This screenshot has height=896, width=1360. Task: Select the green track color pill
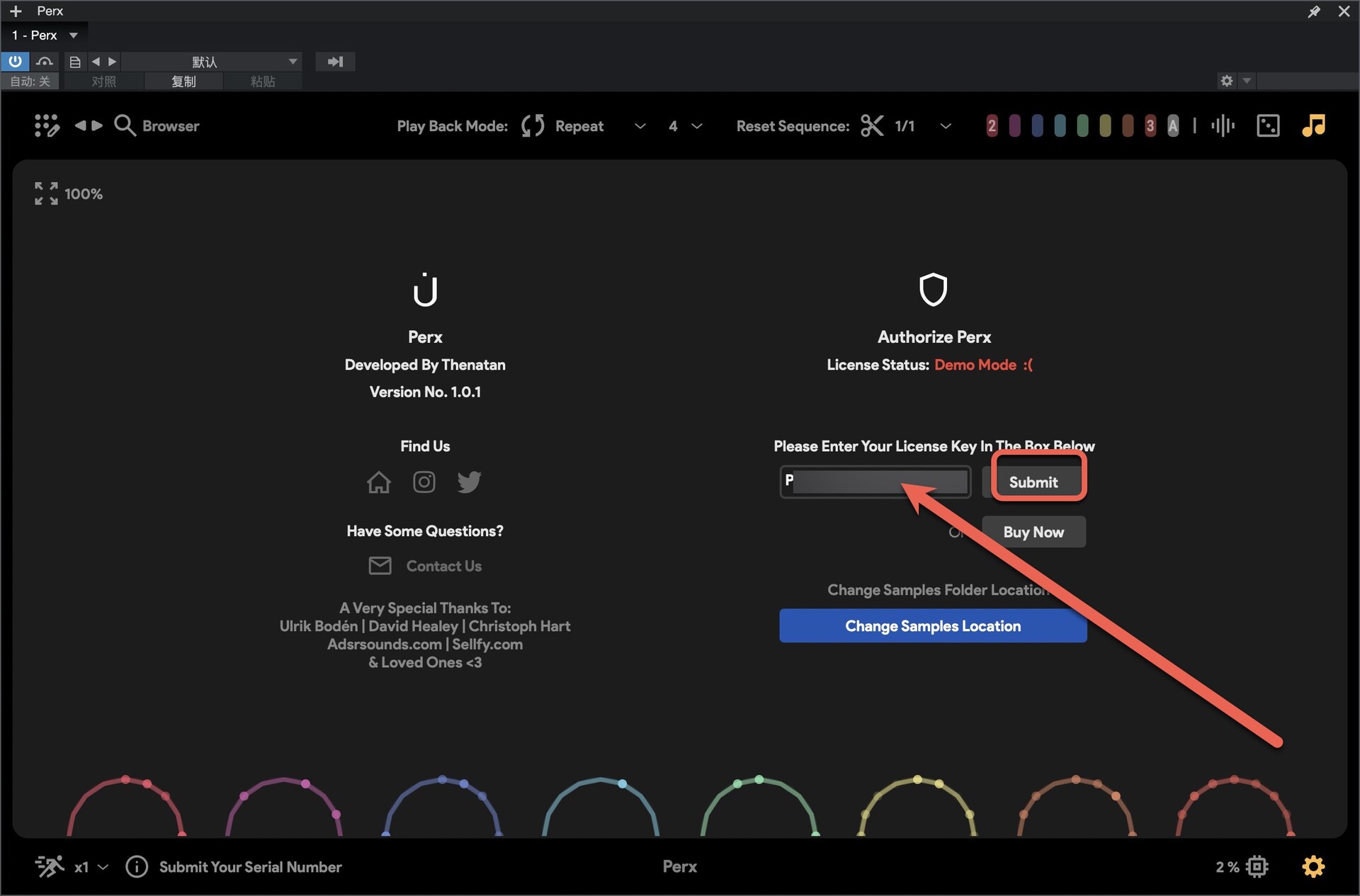pyautogui.click(x=1082, y=126)
